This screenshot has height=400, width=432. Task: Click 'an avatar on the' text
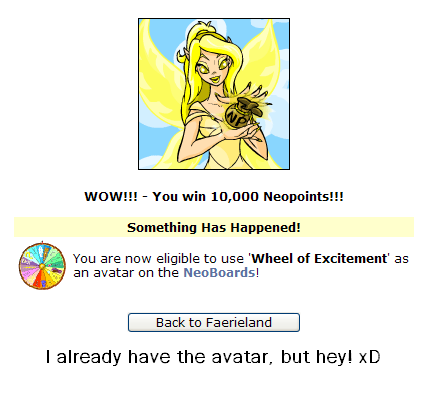coord(126,273)
